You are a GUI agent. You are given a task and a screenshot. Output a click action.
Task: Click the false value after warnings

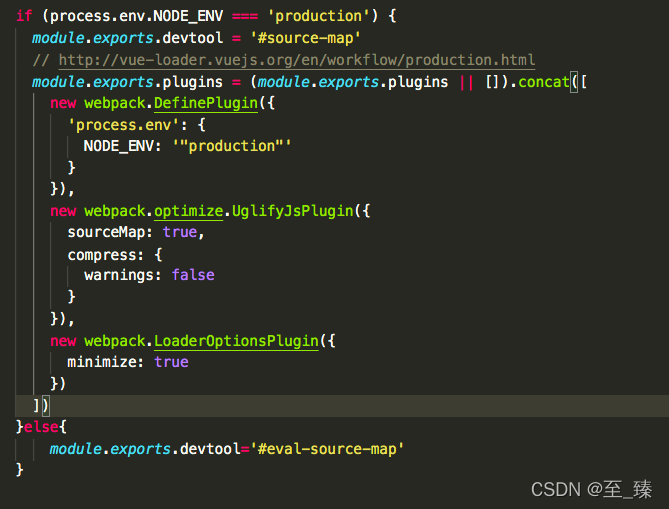coord(193,275)
